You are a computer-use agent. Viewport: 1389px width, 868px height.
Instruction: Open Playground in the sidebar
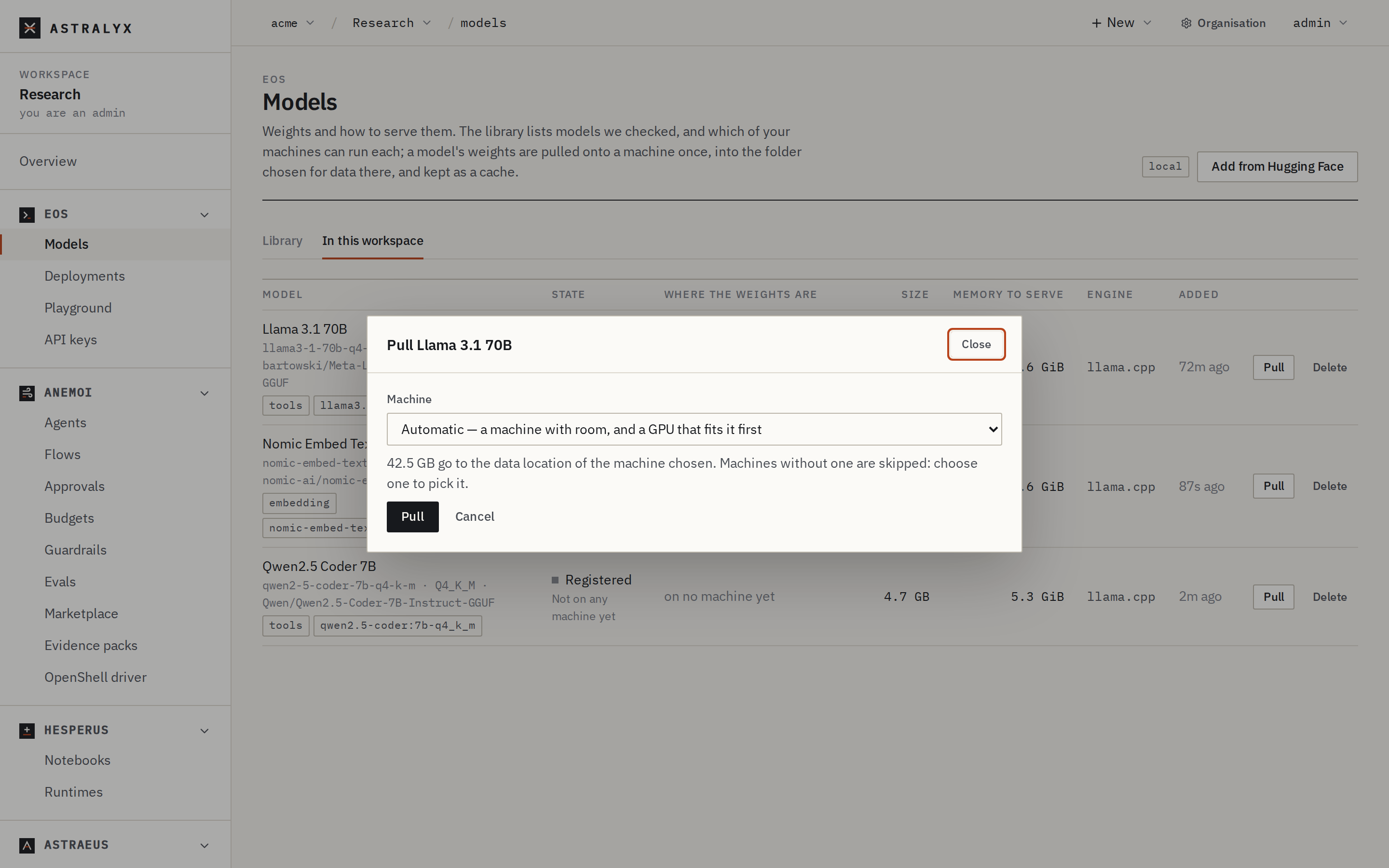point(78,308)
